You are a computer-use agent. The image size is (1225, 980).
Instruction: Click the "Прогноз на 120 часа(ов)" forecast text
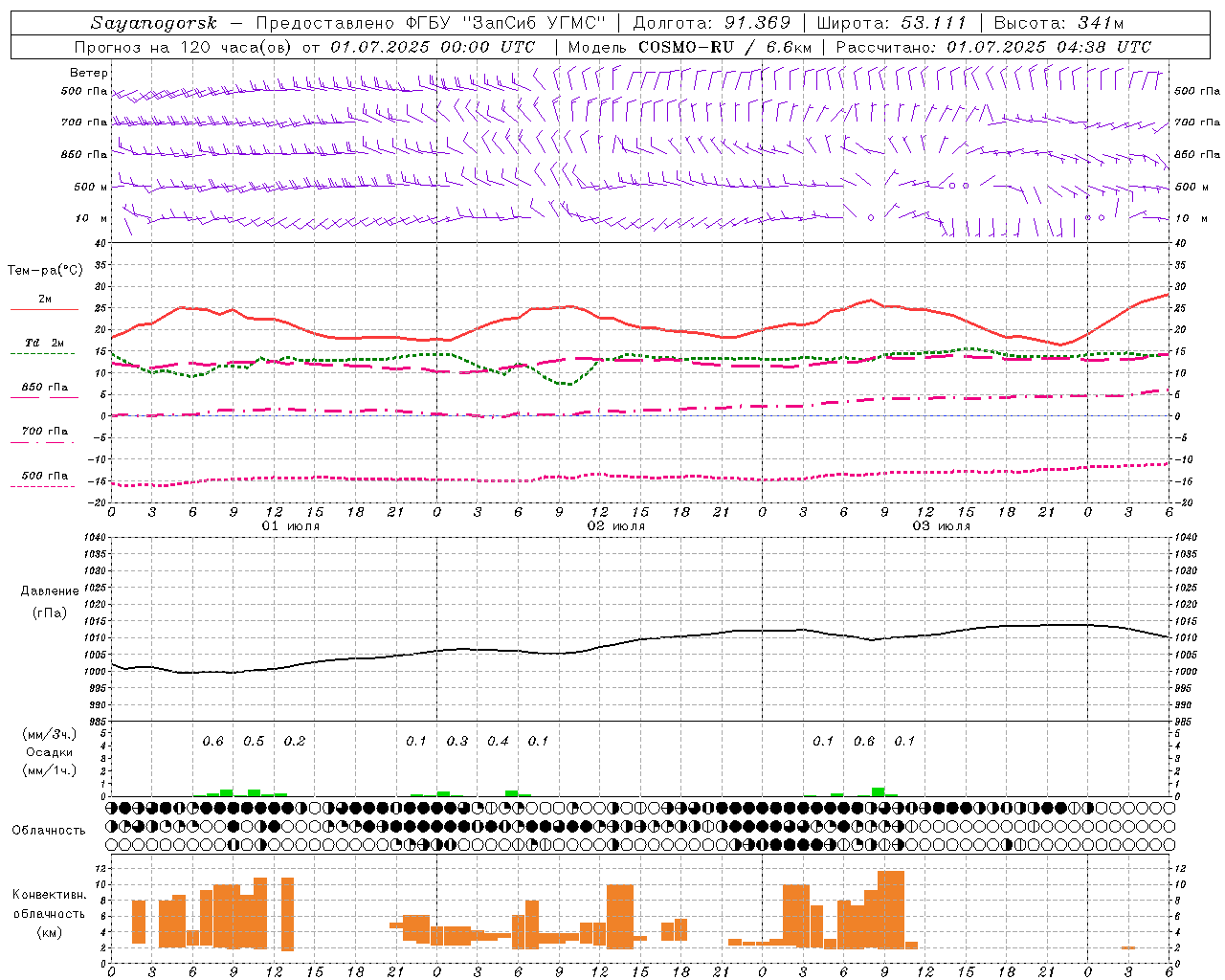point(183,47)
